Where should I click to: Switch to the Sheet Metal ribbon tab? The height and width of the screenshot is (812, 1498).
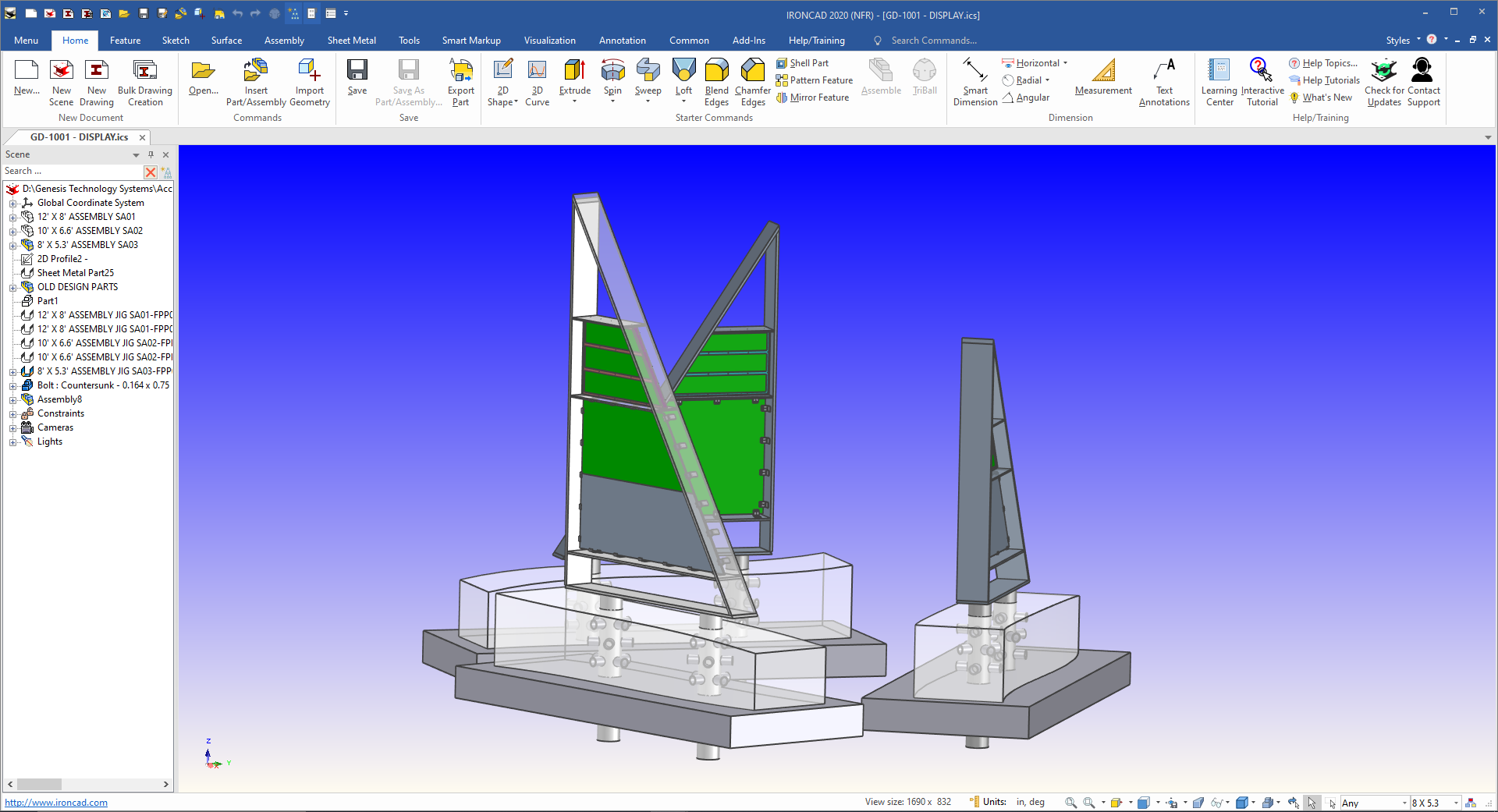pos(352,40)
